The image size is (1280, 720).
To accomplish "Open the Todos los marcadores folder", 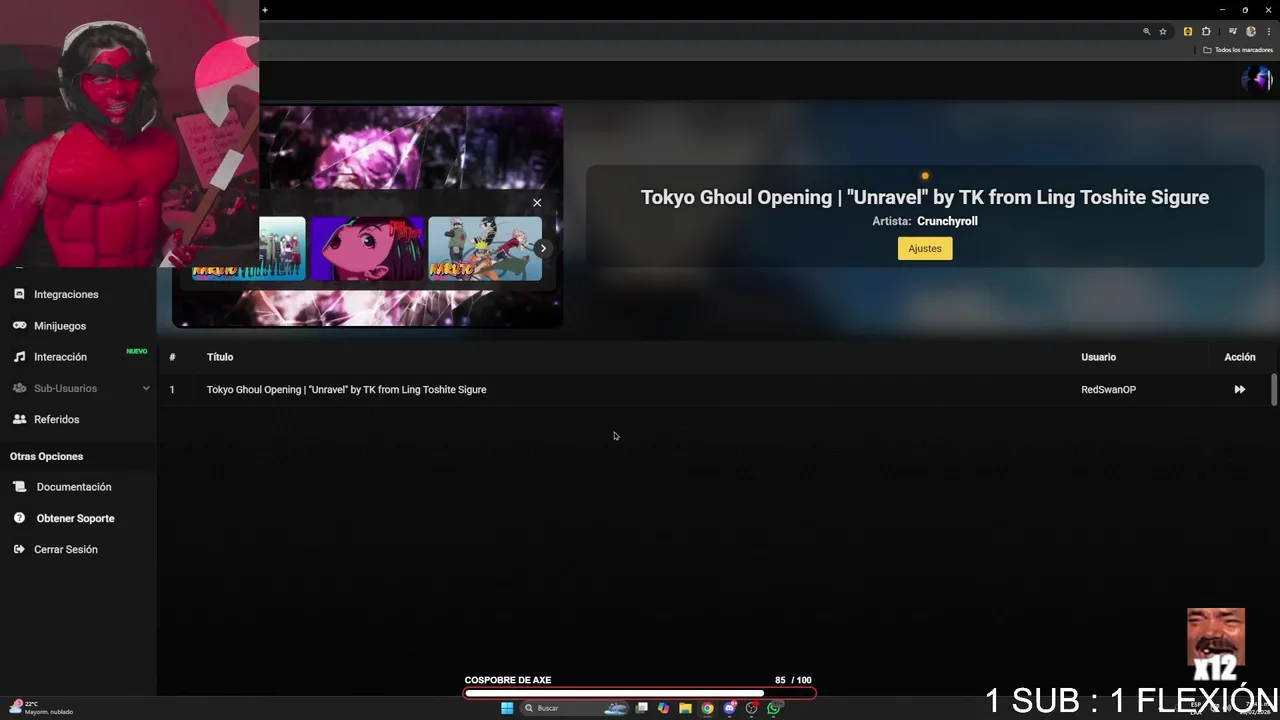I will coord(1238,50).
